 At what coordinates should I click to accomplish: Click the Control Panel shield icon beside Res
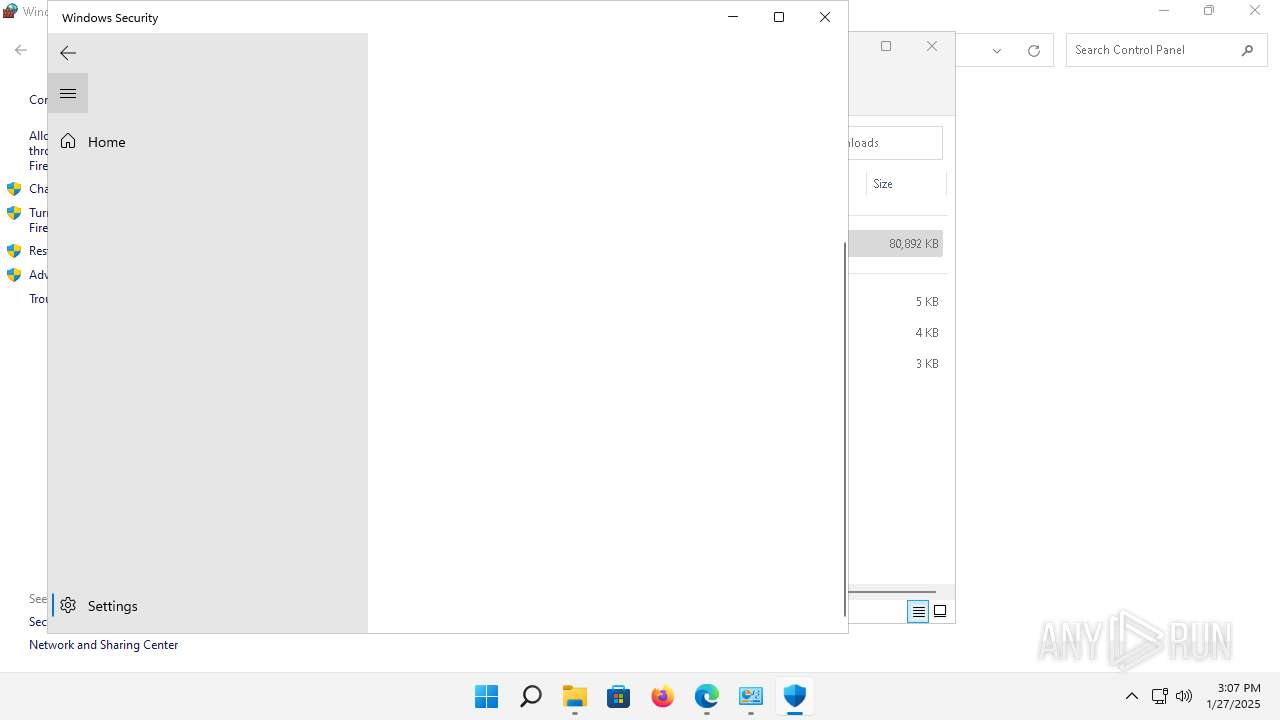tap(14, 251)
